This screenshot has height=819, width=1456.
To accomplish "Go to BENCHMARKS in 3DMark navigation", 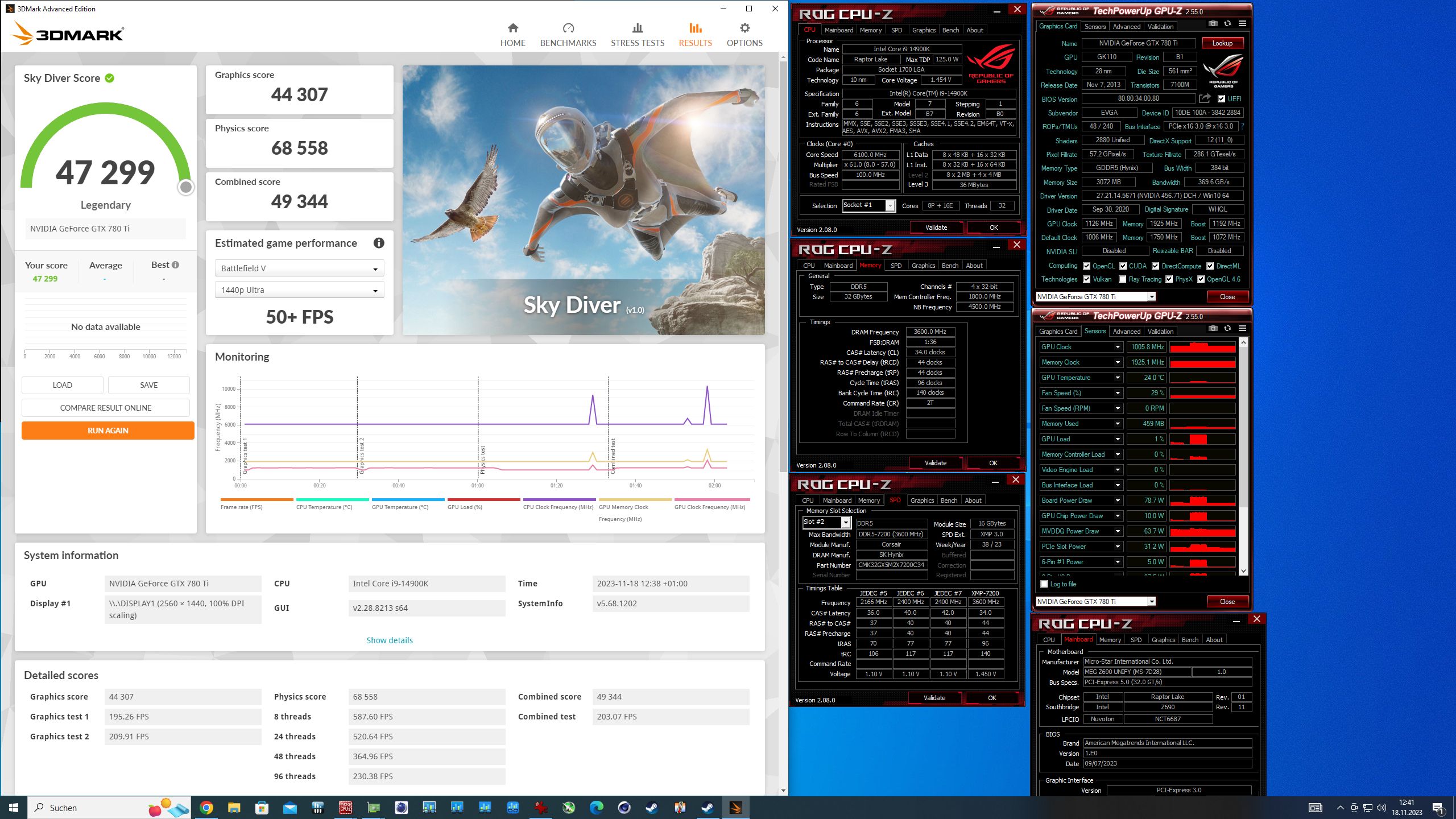I will coord(568,35).
